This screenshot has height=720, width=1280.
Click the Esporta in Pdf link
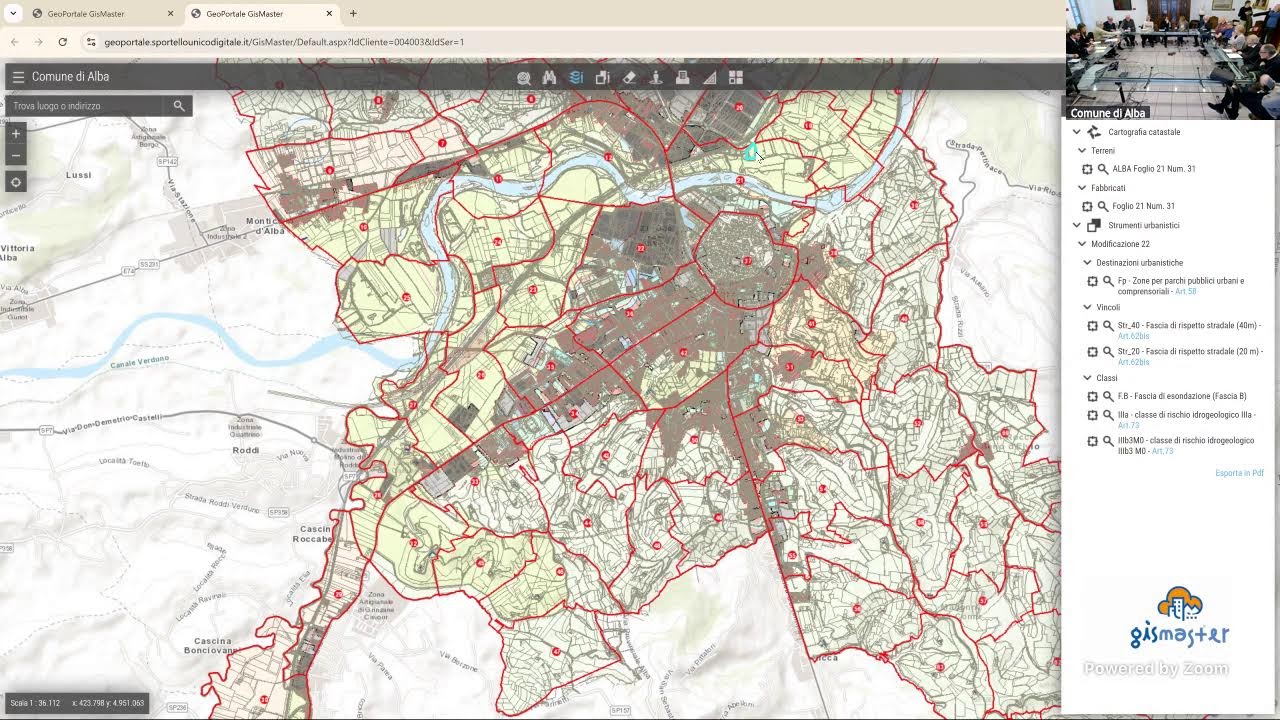coord(1239,473)
